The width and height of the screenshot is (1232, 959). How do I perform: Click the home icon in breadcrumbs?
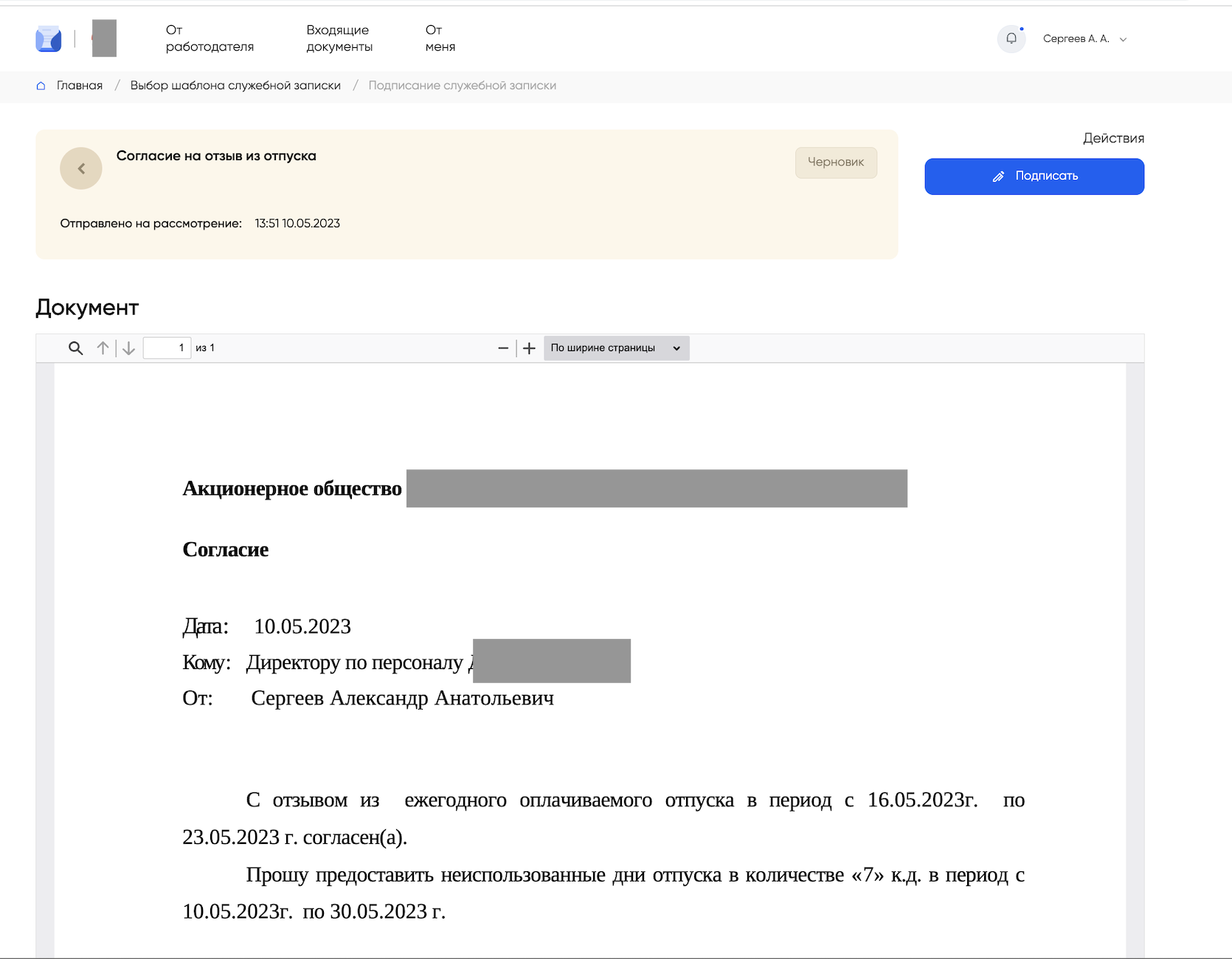[x=41, y=86]
